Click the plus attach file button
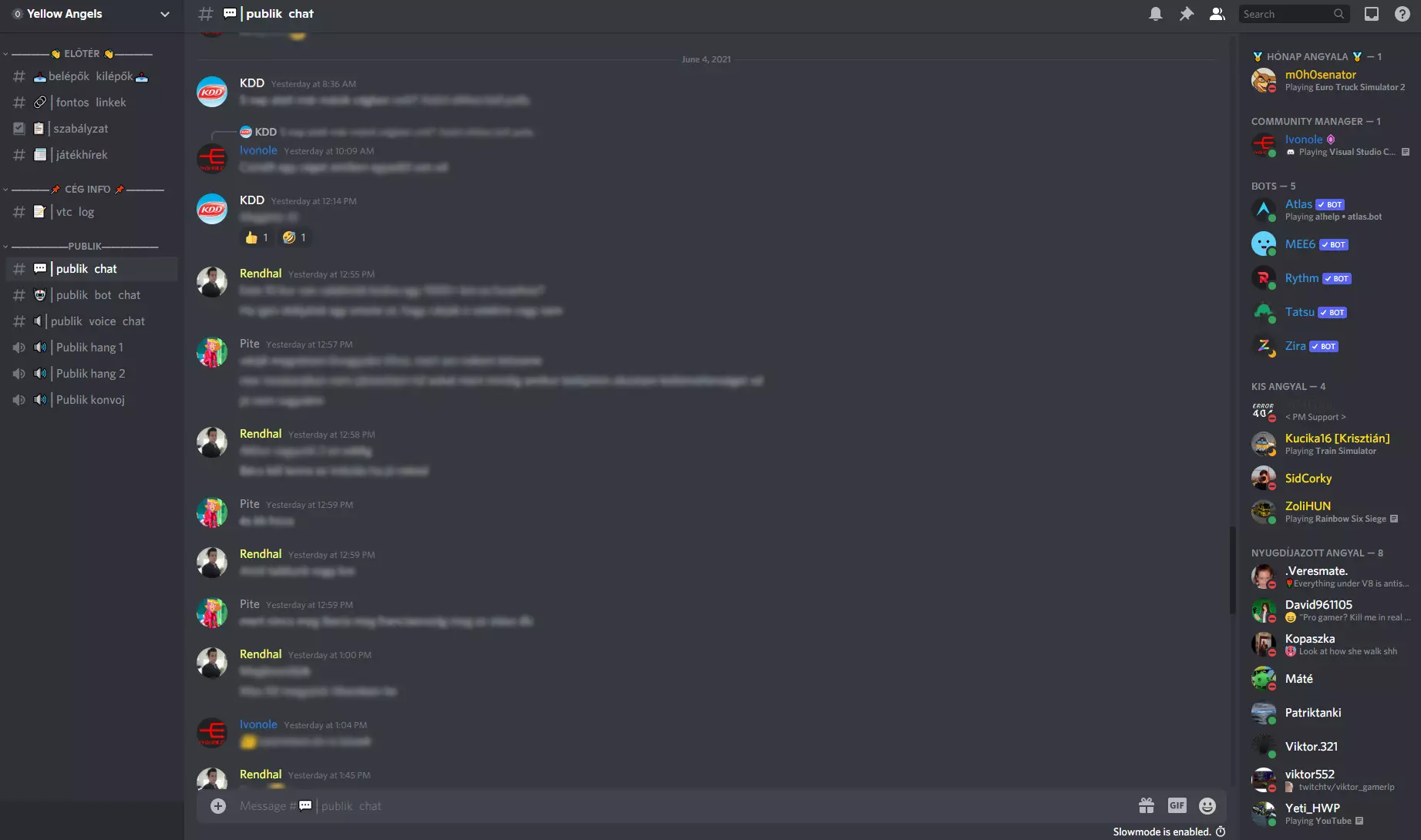1421x840 pixels. tap(218, 805)
